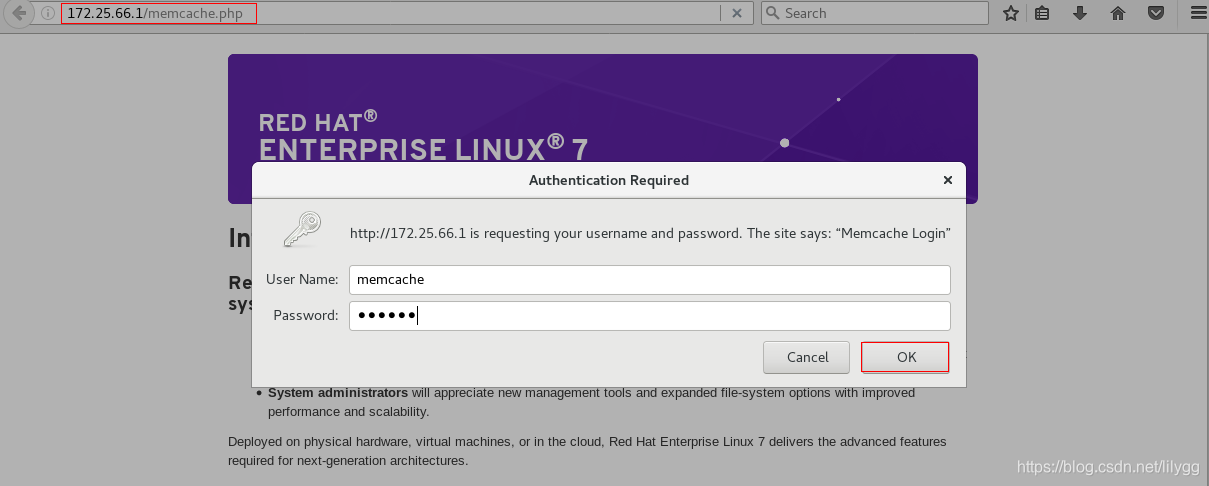Image resolution: width=1209 pixels, height=486 pixels.
Task: Click the 'Deployed on physical hardware' paragraph
Action: (x=587, y=451)
